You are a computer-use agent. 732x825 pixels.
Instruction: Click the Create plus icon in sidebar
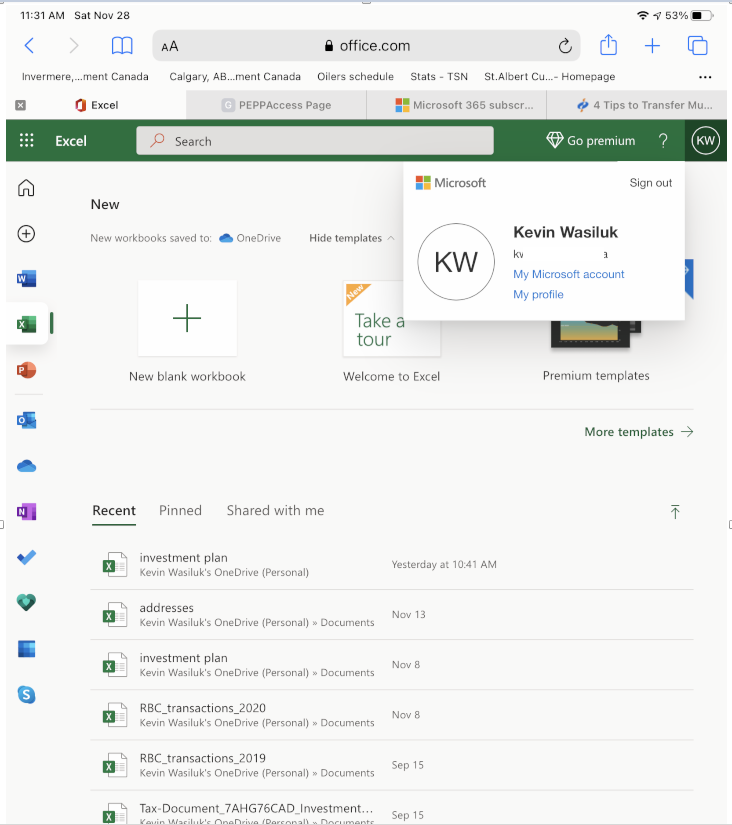click(x=26, y=234)
